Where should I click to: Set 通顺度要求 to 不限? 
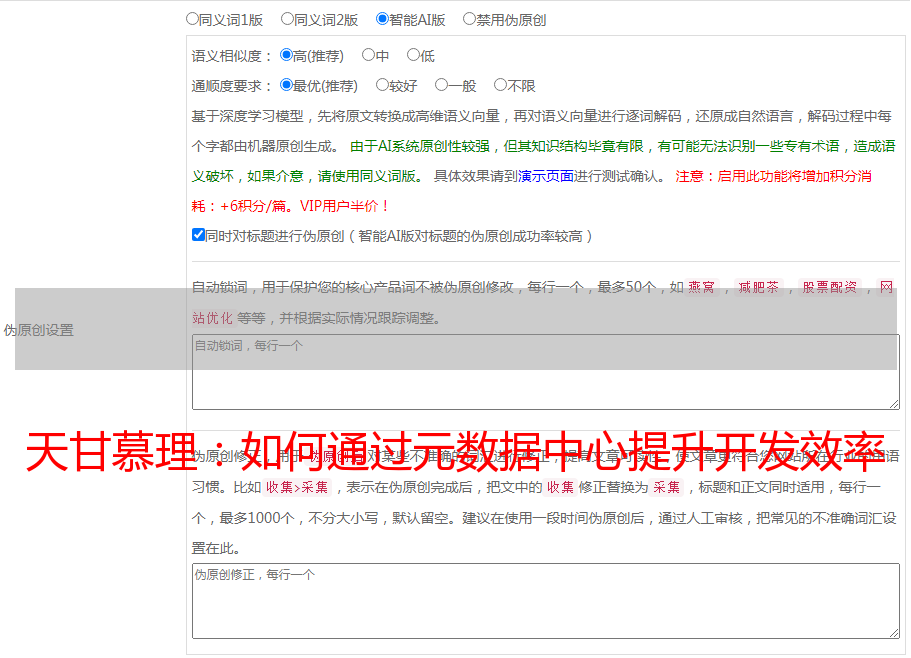[x=500, y=85]
